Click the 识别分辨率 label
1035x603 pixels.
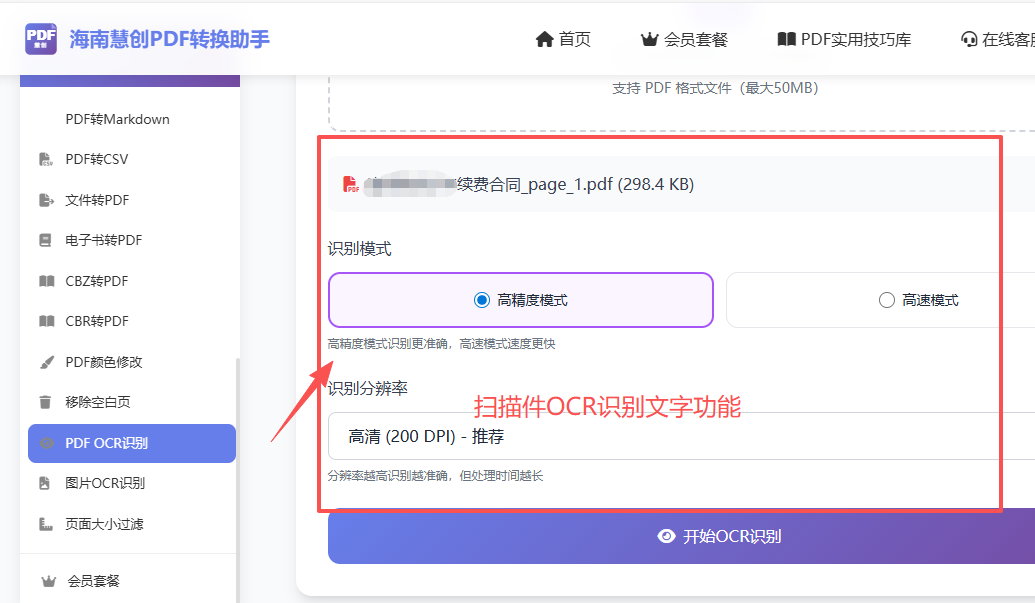tap(368, 388)
